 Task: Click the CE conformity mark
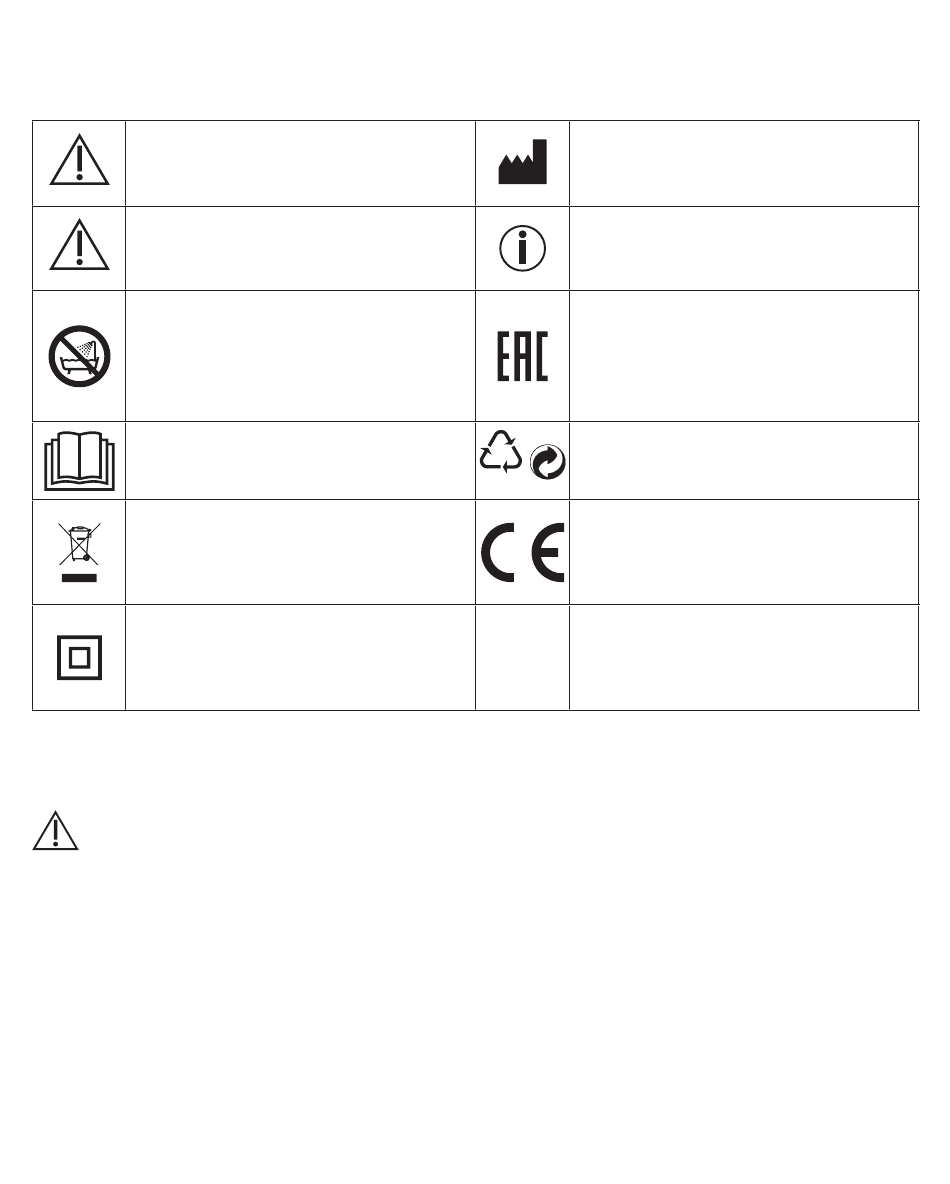point(523,552)
